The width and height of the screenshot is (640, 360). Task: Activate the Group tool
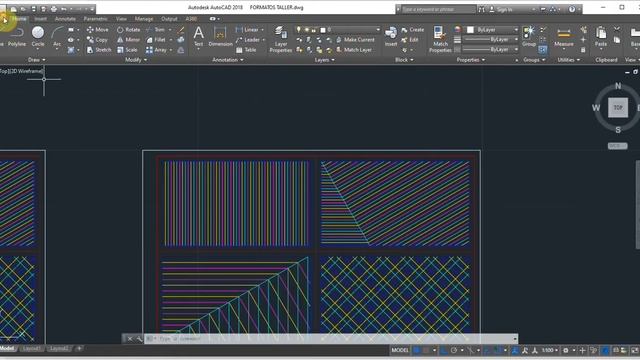point(529,36)
